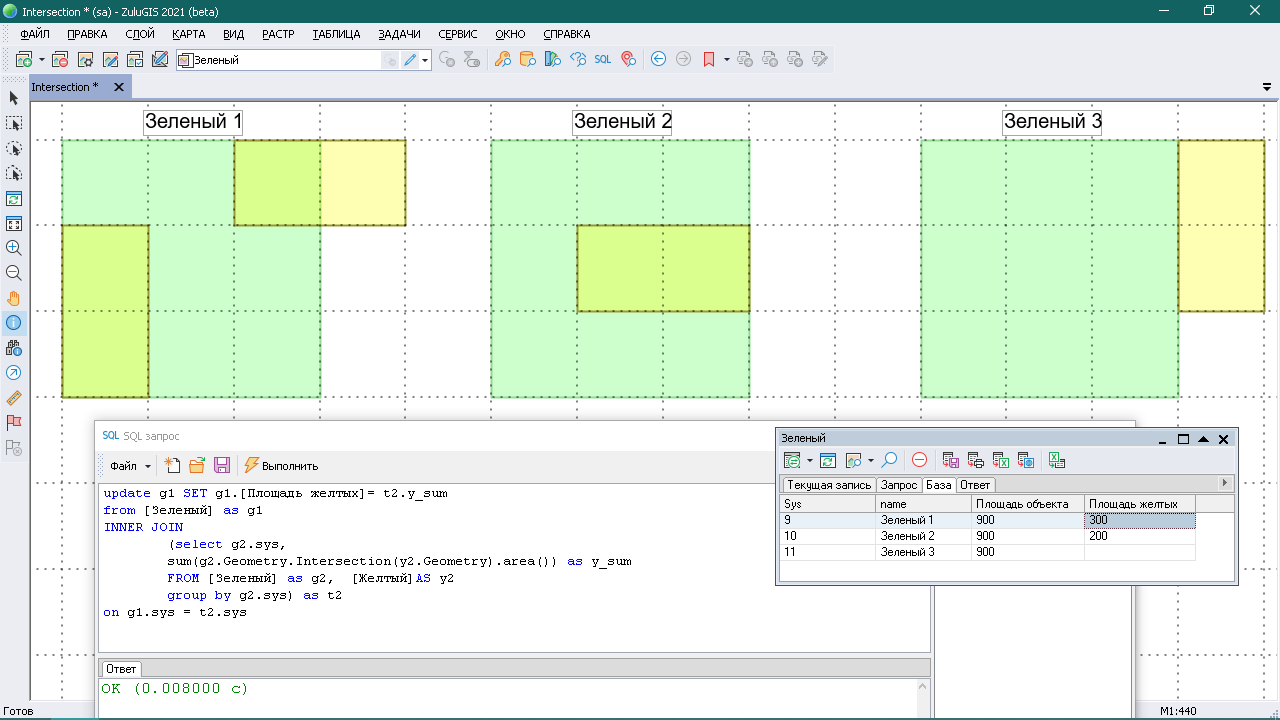Switch to the Запрос tab
1280x720 pixels.
coord(899,485)
